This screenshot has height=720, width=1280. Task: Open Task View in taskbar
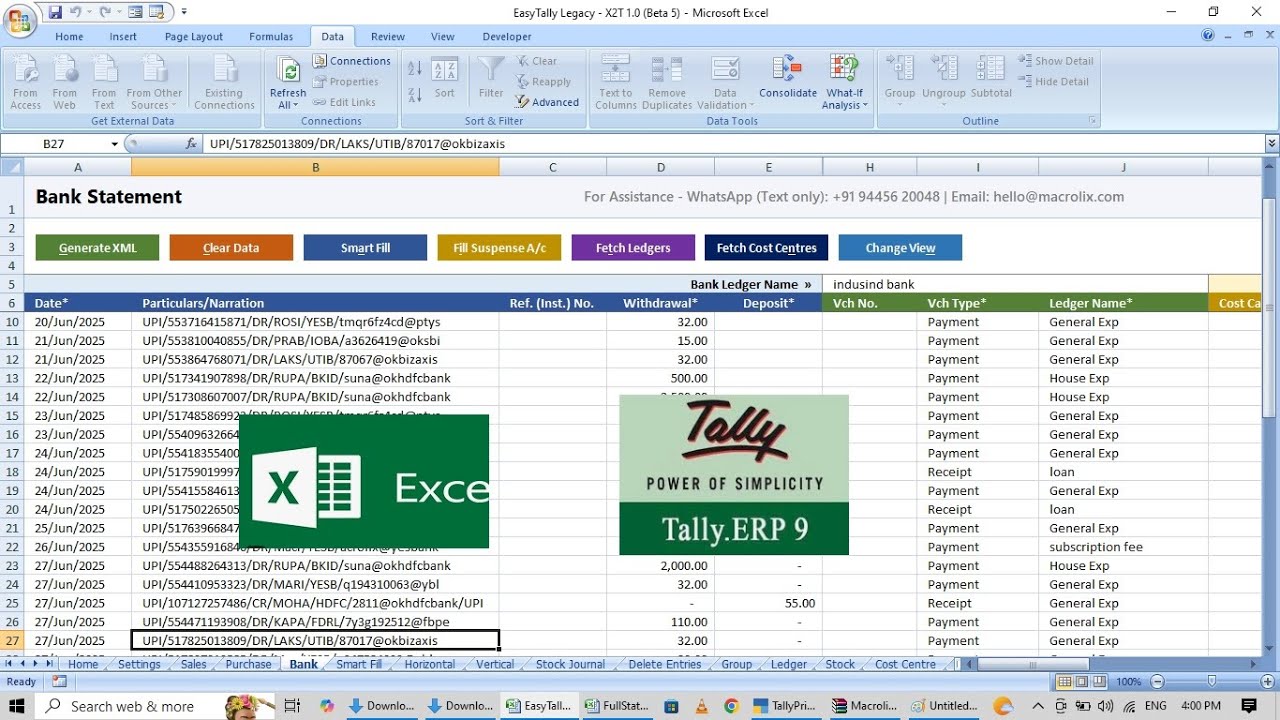[292, 706]
